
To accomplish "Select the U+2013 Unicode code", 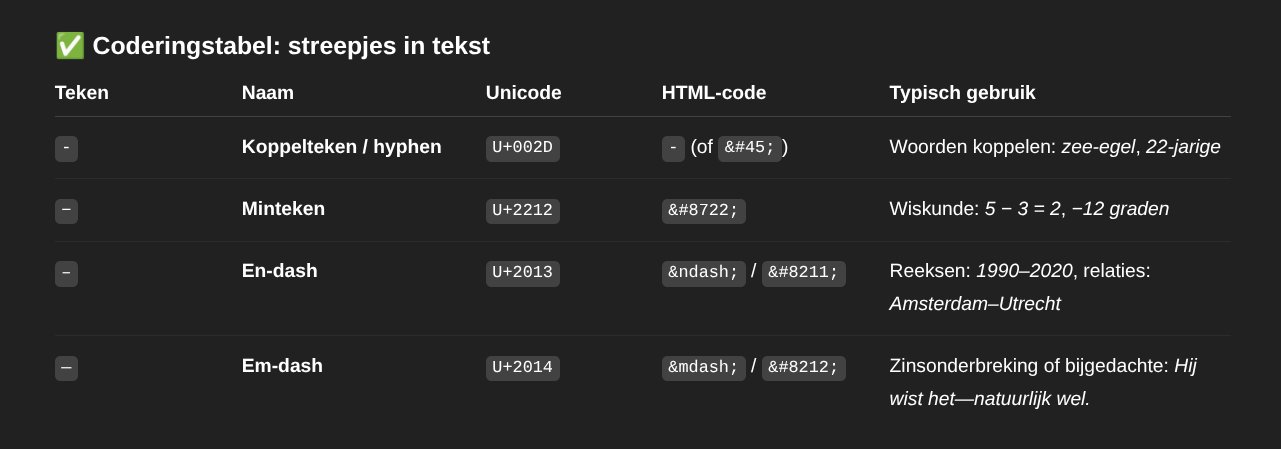I will [x=523, y=273].
